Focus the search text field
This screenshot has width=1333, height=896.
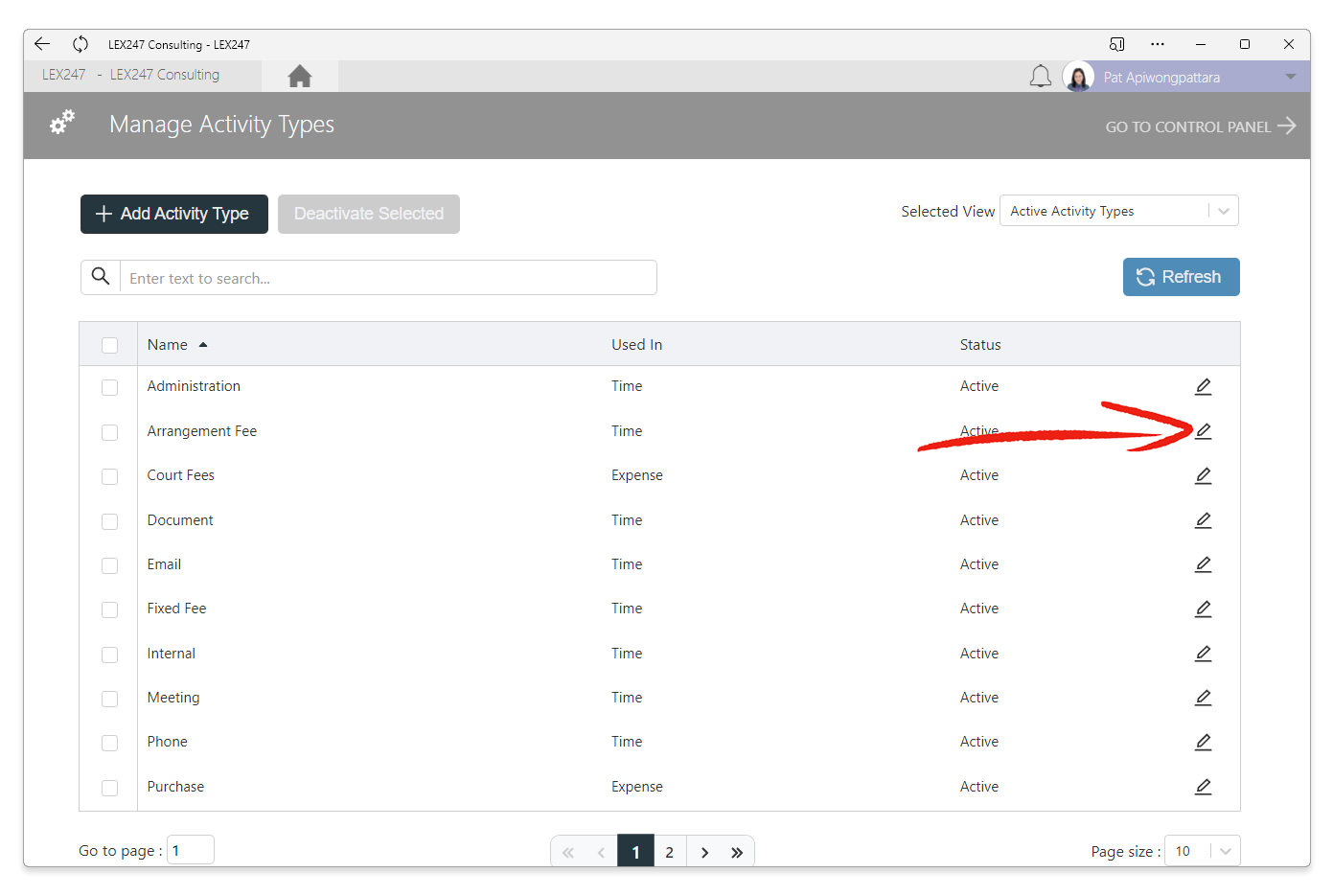pos(388,278)
